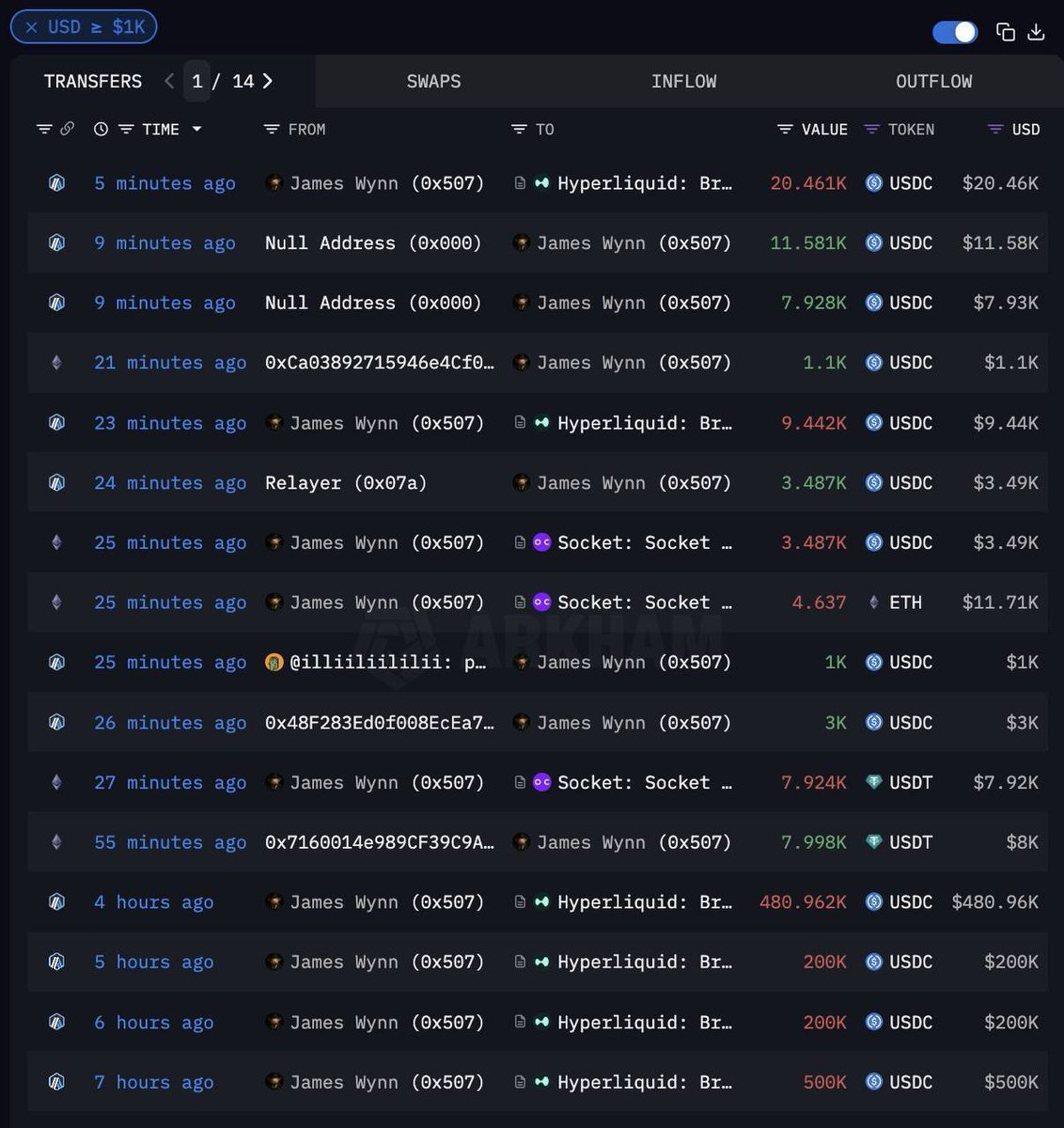Copy the transfers table data
The height and width of the screenshot is (1128, 1064).
click(x=1006, y=32)
